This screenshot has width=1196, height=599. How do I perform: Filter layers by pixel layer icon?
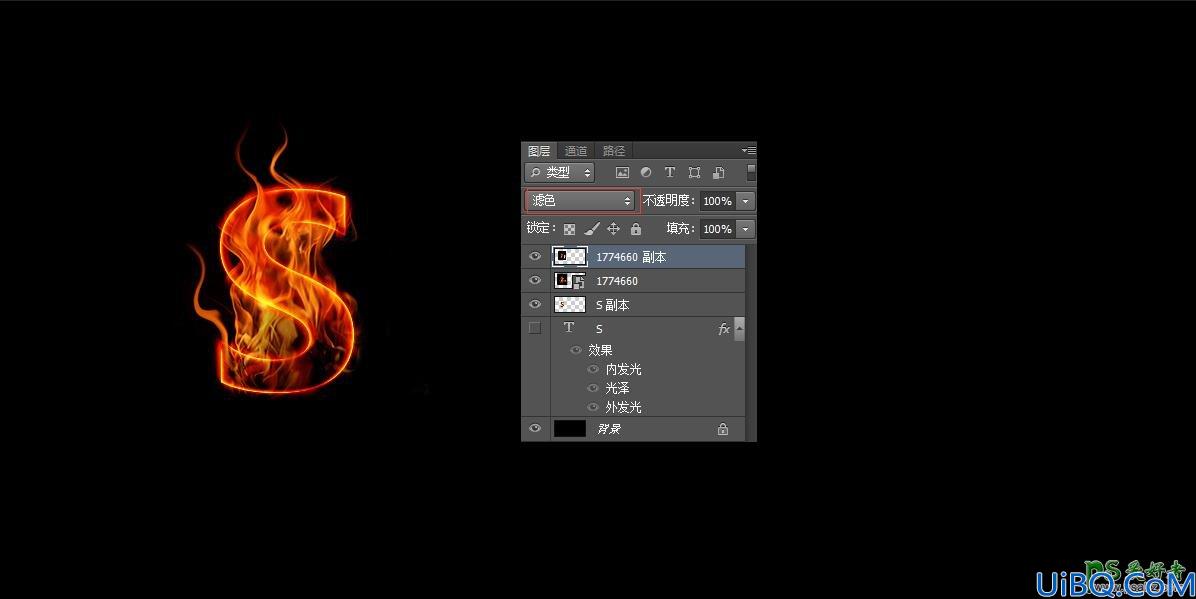(622, 172)
